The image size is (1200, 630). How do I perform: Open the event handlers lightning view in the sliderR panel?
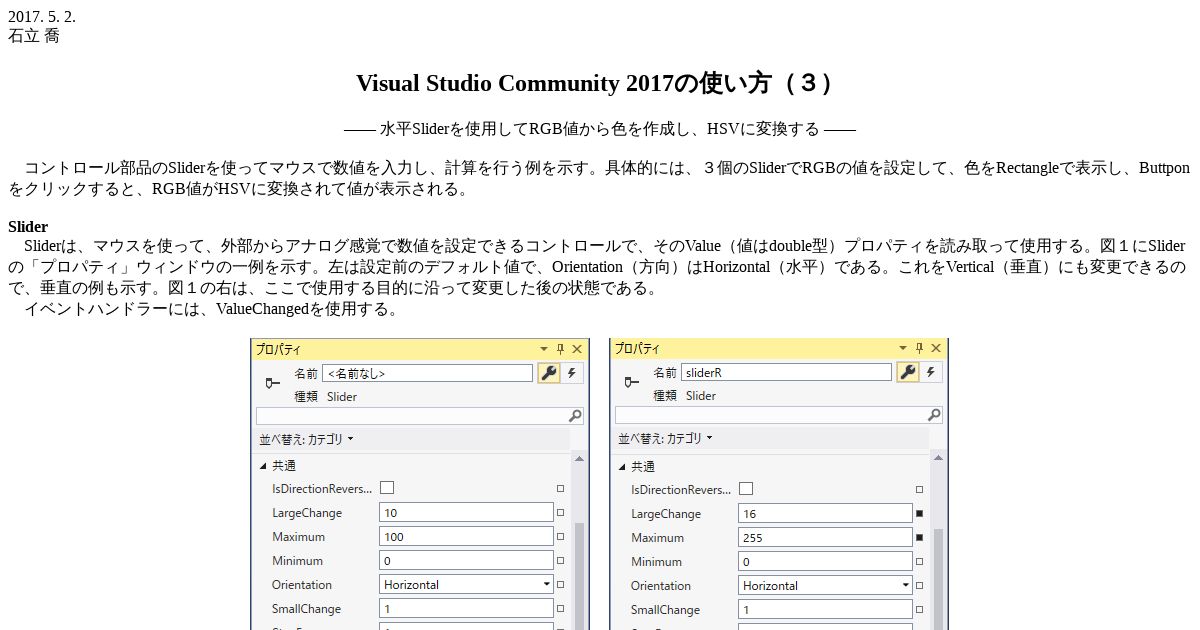[931, 372]
